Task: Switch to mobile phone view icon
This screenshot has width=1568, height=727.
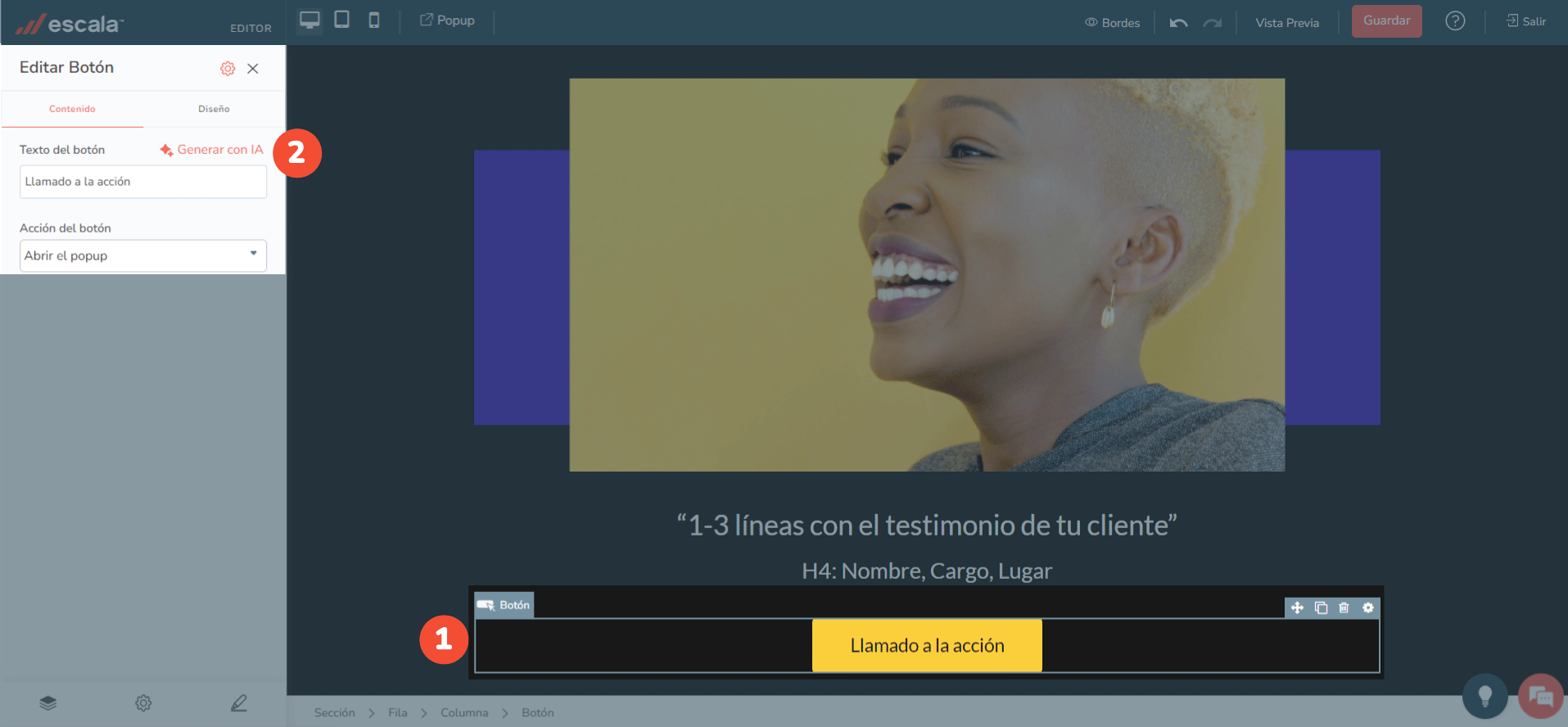Action: 373,20
